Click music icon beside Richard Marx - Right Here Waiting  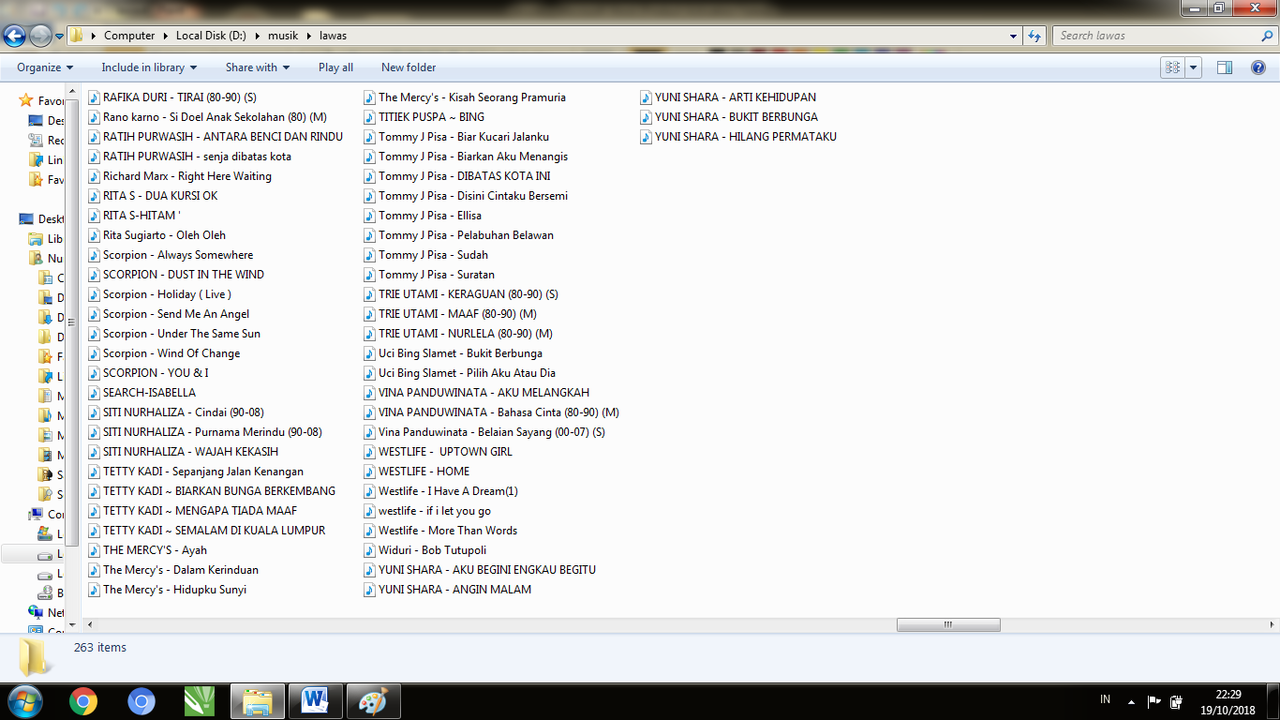94,176
